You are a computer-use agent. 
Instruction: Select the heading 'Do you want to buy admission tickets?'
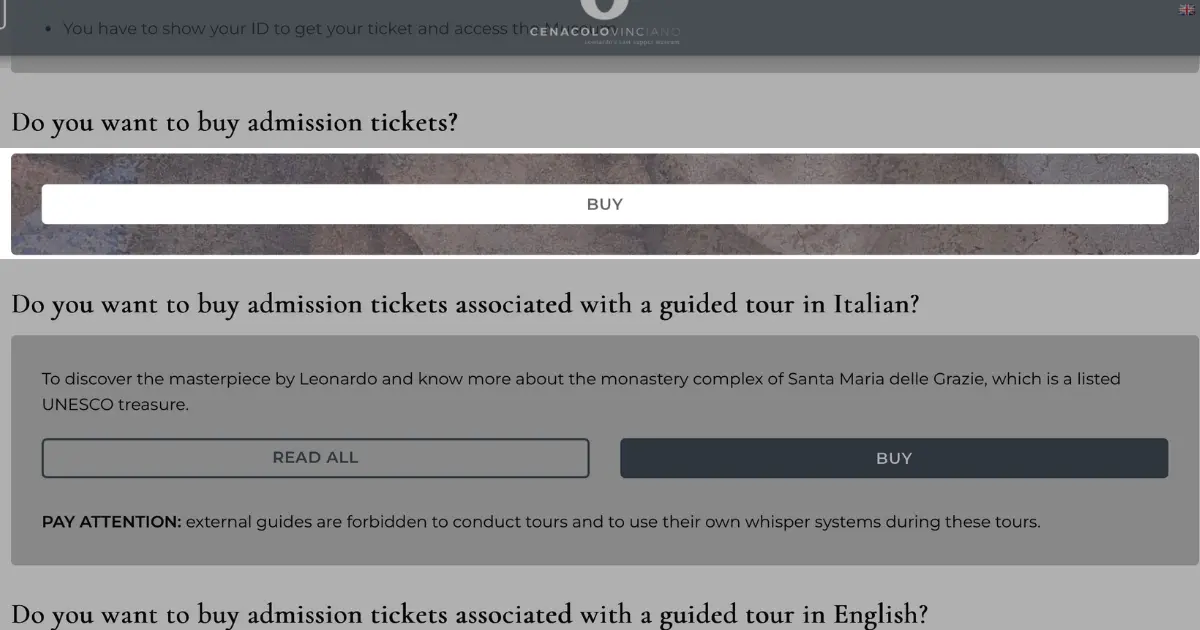(235, 123)
